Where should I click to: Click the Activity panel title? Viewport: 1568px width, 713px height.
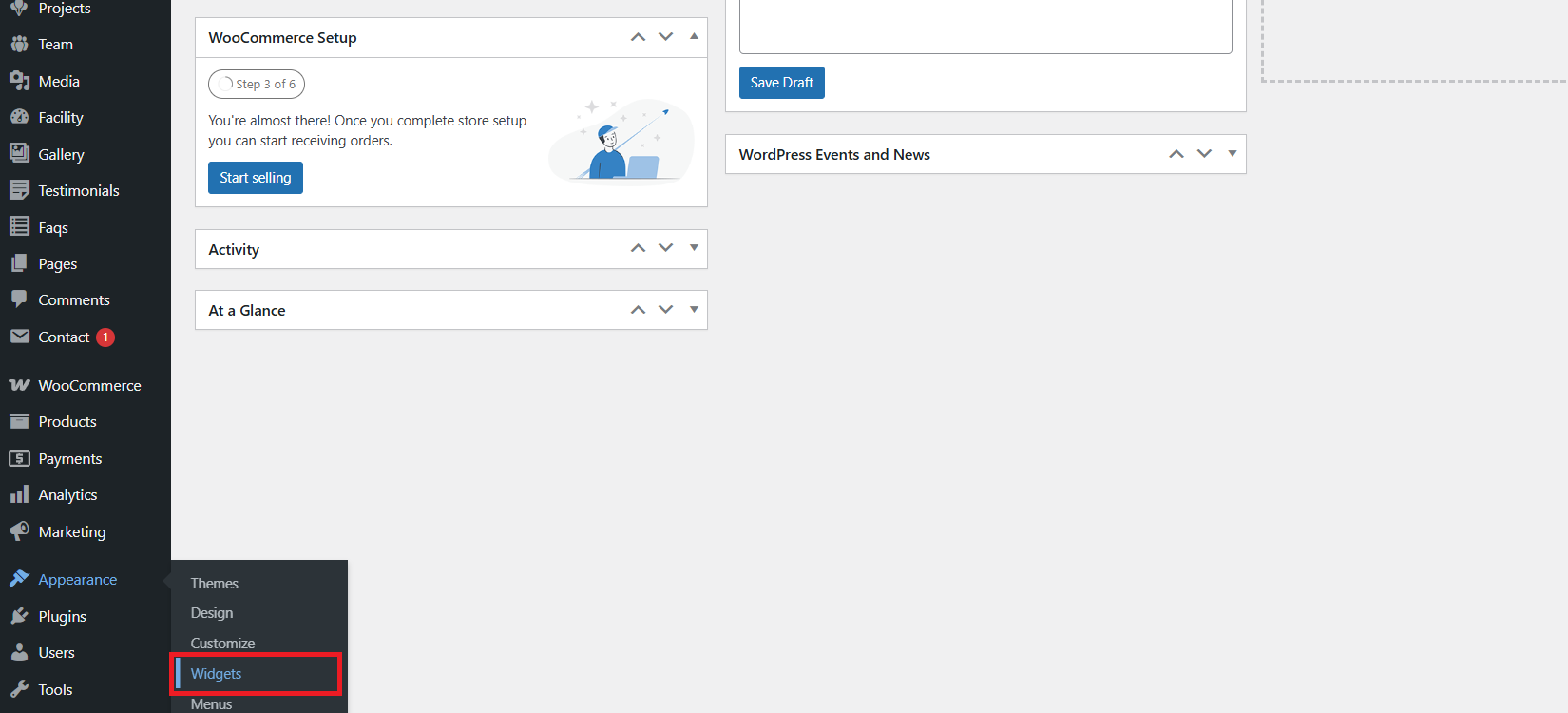click(234, 249)
